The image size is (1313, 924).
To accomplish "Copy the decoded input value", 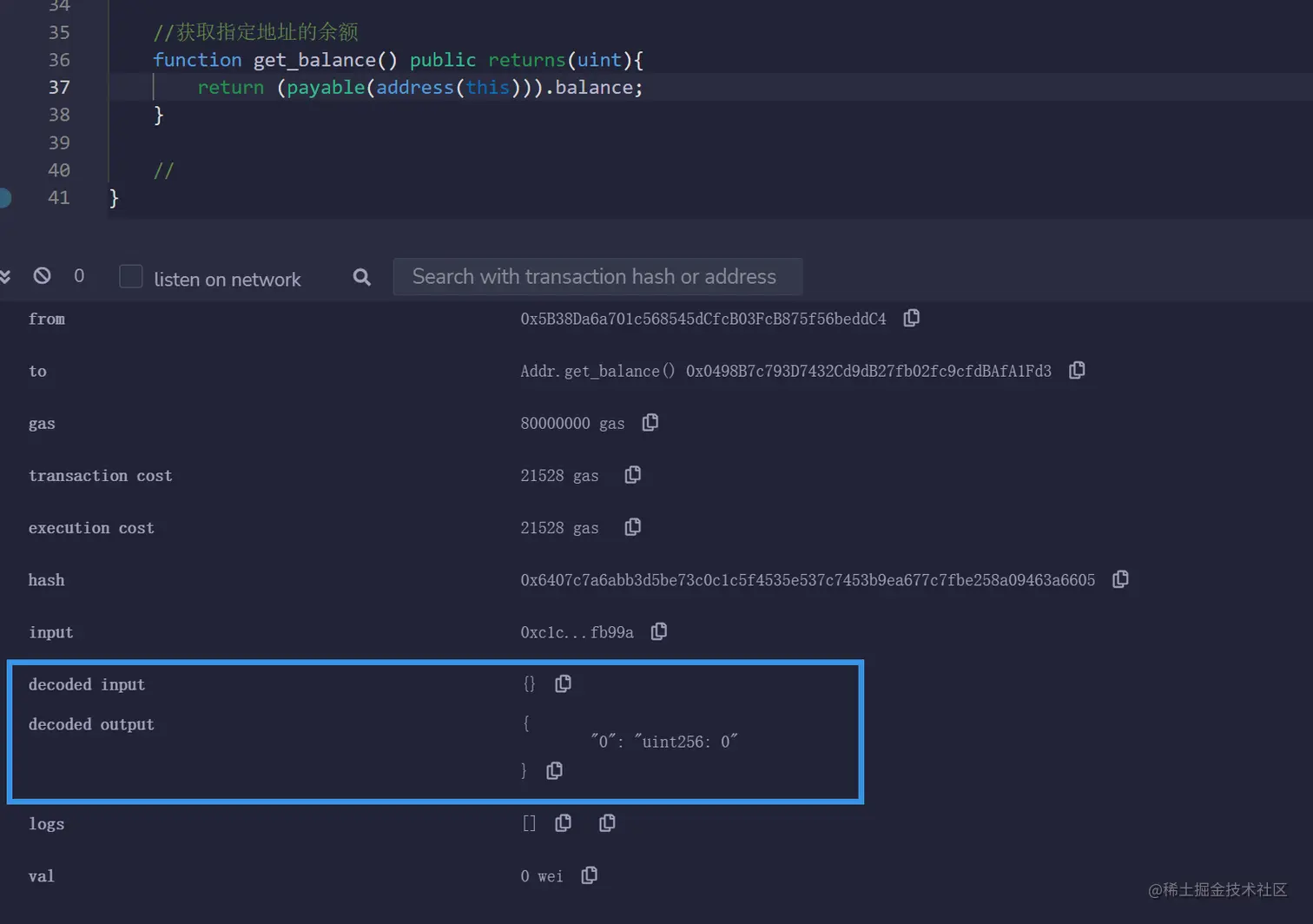I will click(x=563, y=683).
